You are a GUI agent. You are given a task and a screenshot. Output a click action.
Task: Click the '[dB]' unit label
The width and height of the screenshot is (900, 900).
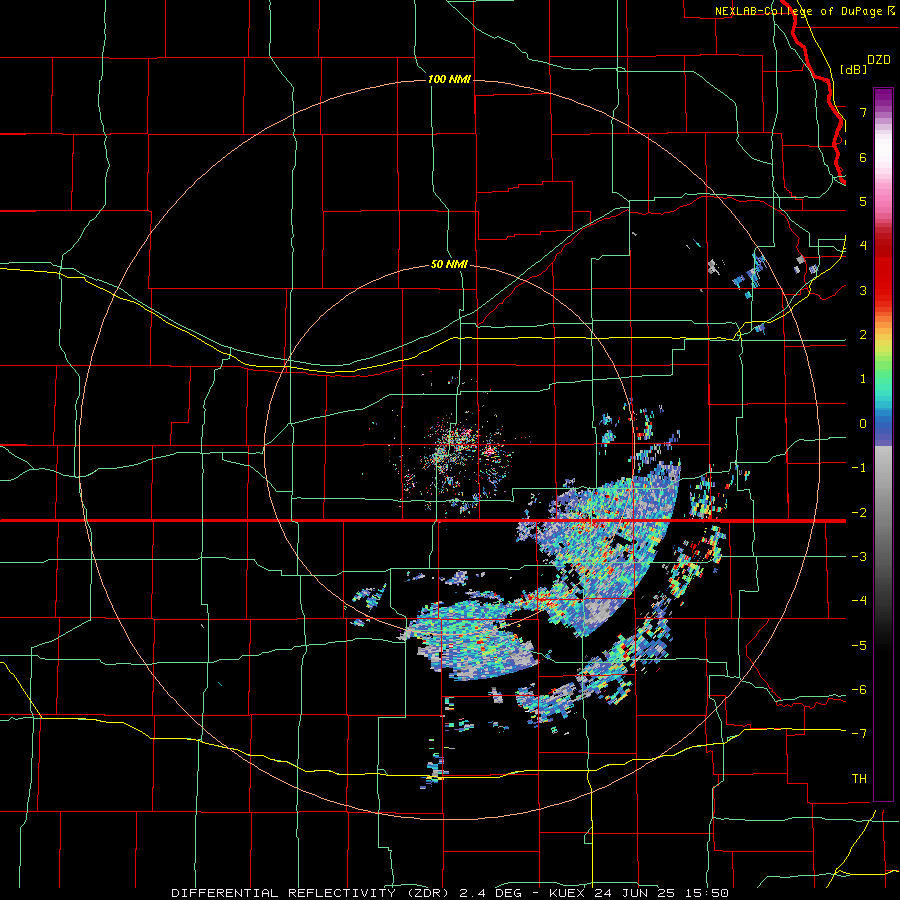(x=853, y=69)
